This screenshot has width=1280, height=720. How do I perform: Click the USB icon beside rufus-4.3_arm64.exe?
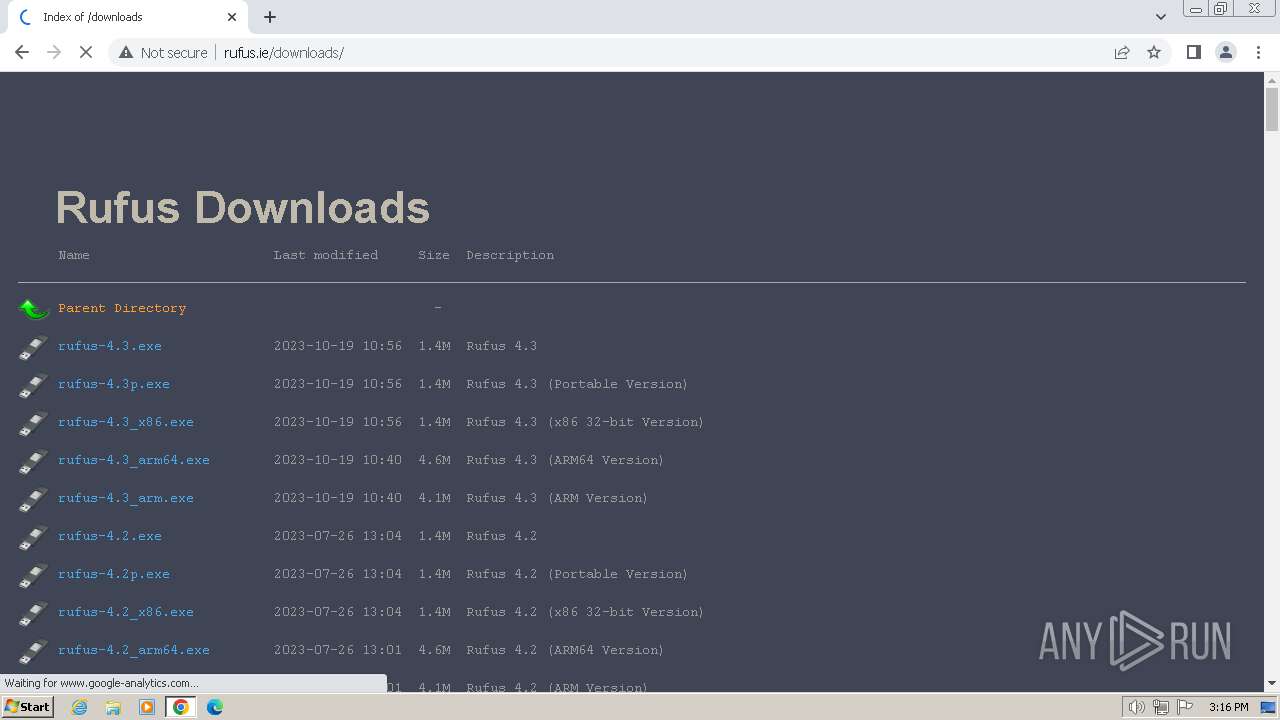click(x=33, y=461)
